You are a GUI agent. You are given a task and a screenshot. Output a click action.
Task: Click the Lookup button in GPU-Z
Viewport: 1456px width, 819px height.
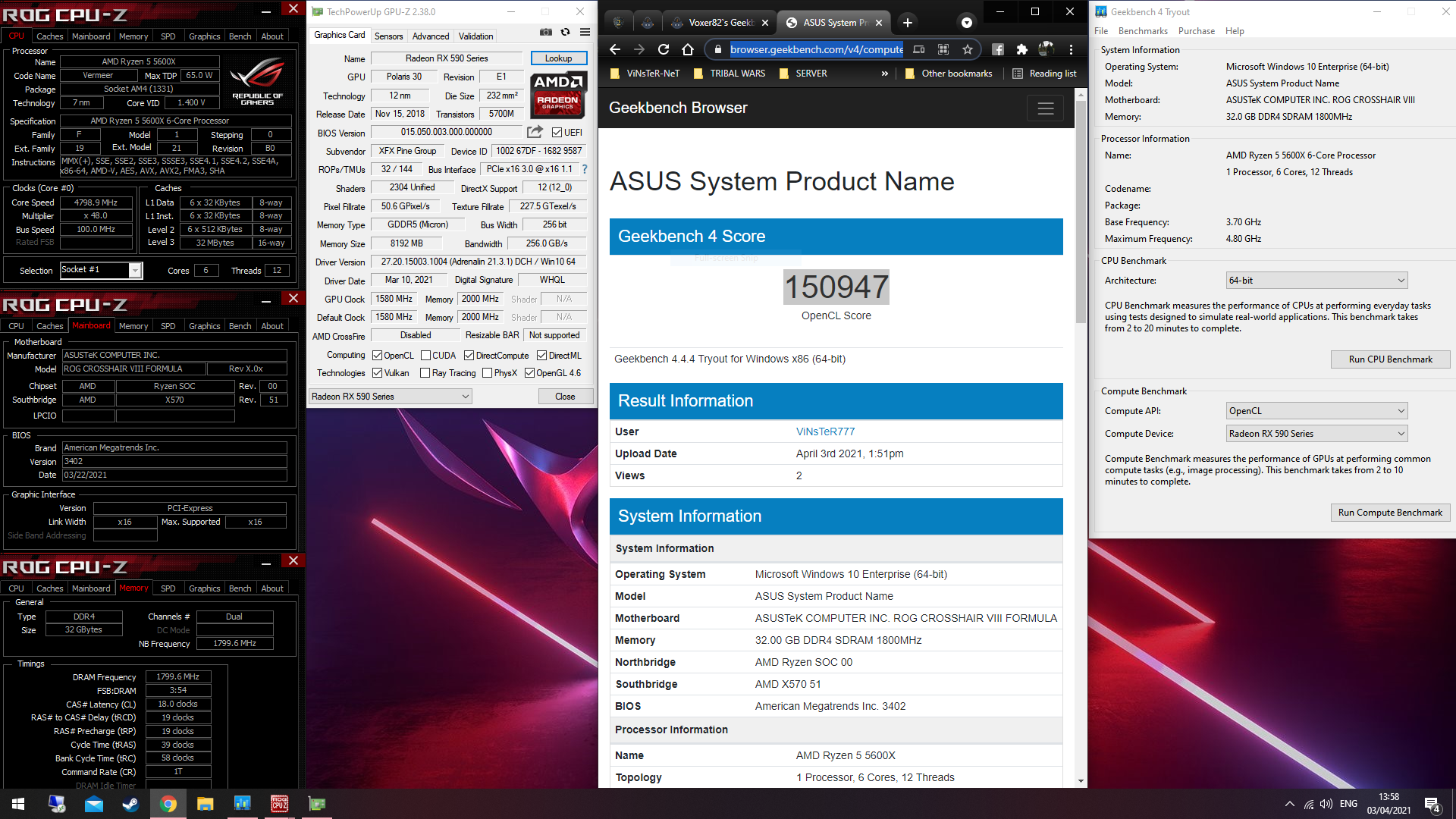558,58
